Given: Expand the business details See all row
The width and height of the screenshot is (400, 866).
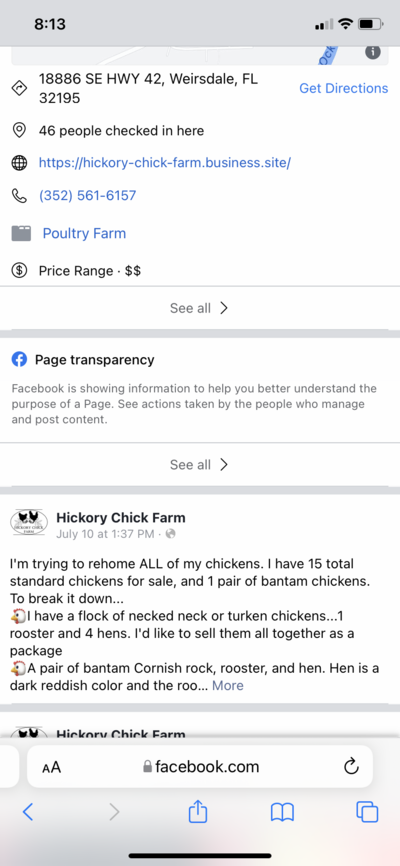Looking at the screenshot, I should click(x=199, y=308).
